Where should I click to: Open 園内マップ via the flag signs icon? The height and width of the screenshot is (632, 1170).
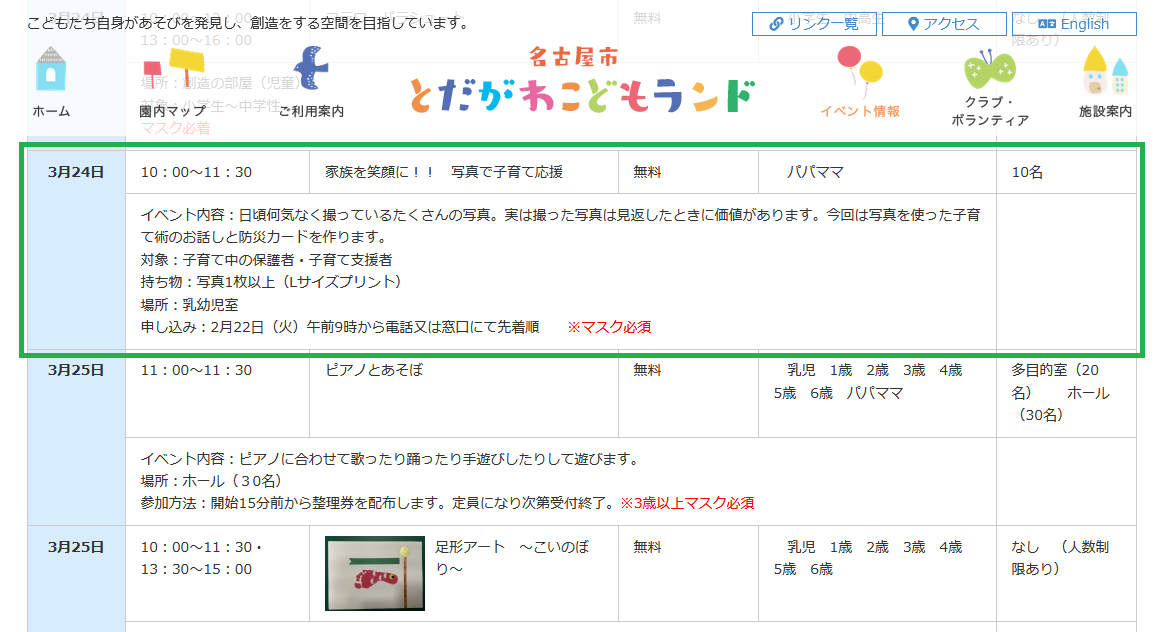pyautogui.click(x=173, y=69)
